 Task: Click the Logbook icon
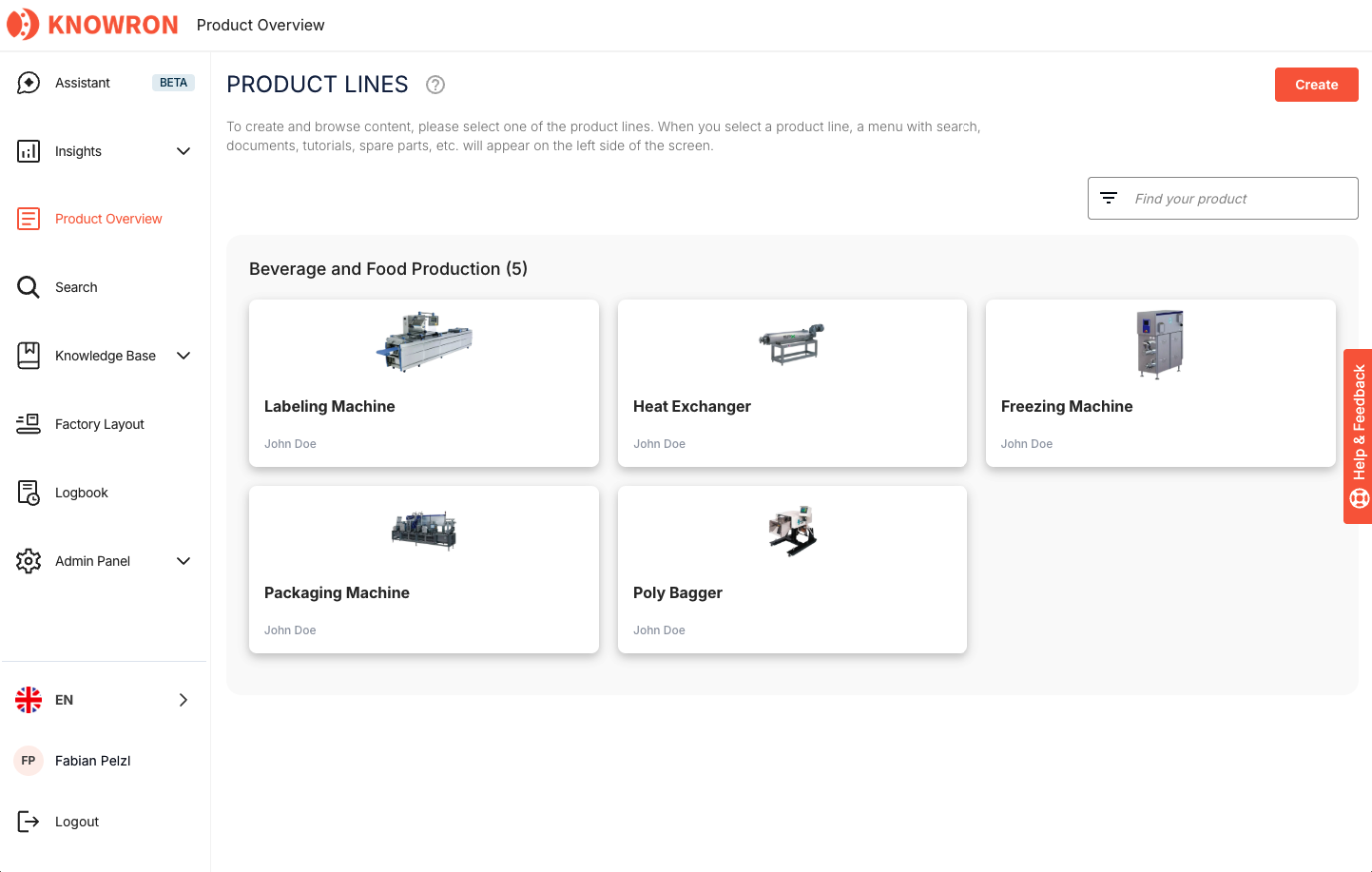click(29, 493)
